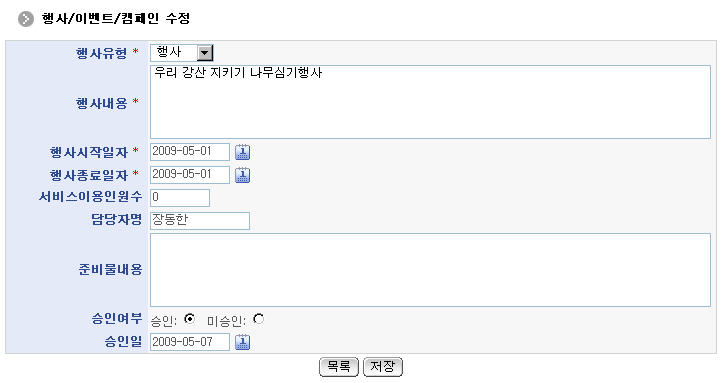Open calendar for 행사시작일자 field
This screenshot has height=383, width=728.
[242, 152]
